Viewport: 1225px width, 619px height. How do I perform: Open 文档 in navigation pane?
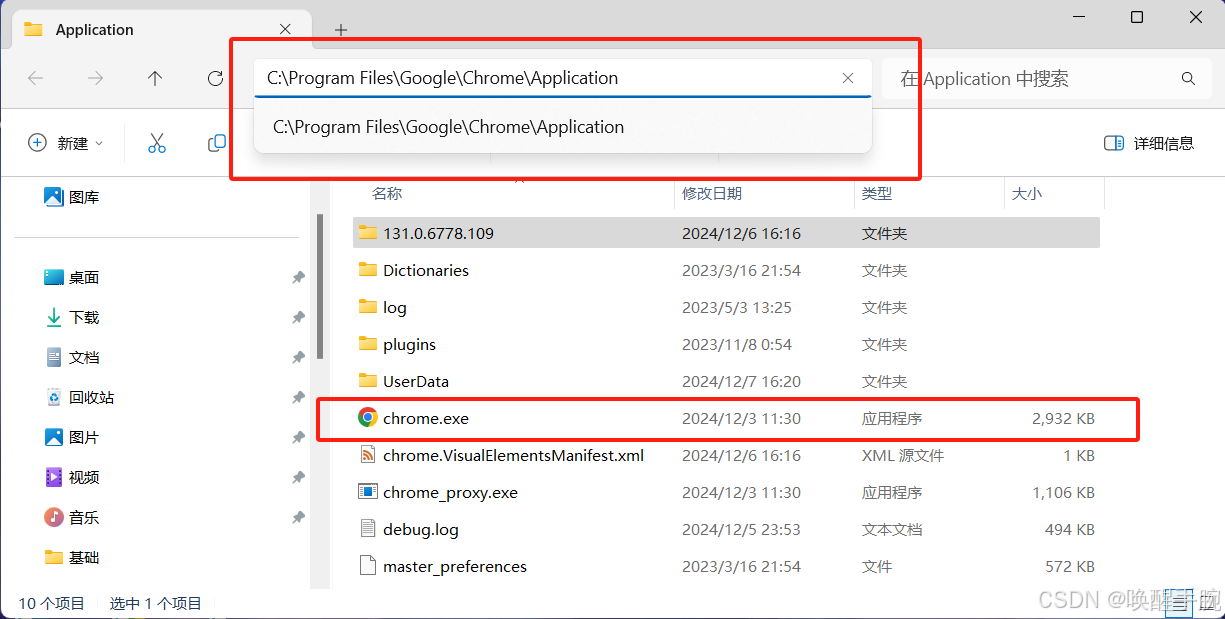tap(72, 357)
